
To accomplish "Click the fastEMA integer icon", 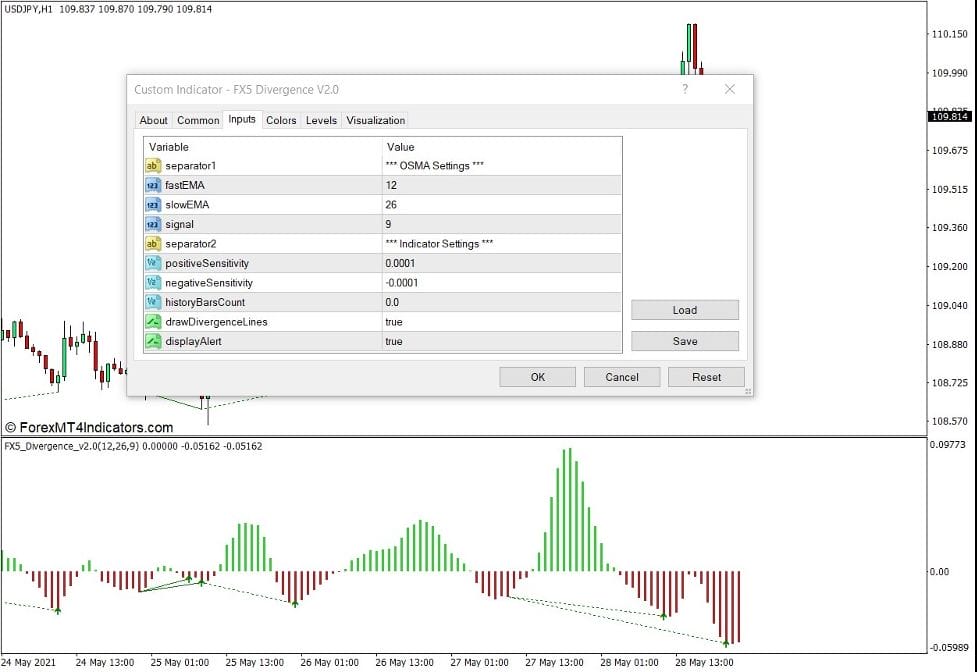I will pyautogui.click(x=153, y=185).
